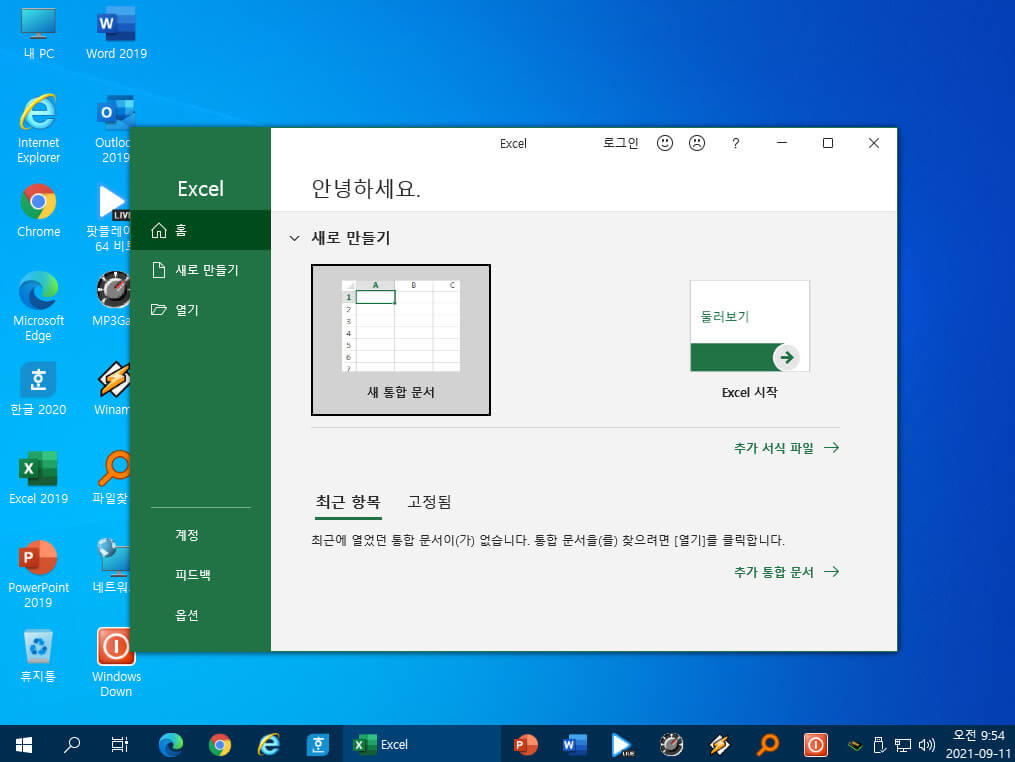This screenshot has height=762, width=1015.
Task: Launch Word from the taskbar
Action: [x=574, y=745]
